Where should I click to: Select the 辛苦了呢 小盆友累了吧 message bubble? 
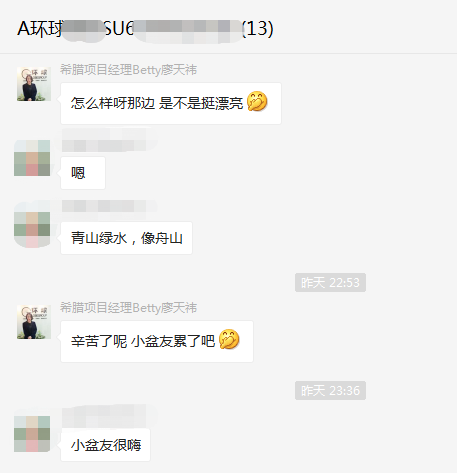[157, 341]
